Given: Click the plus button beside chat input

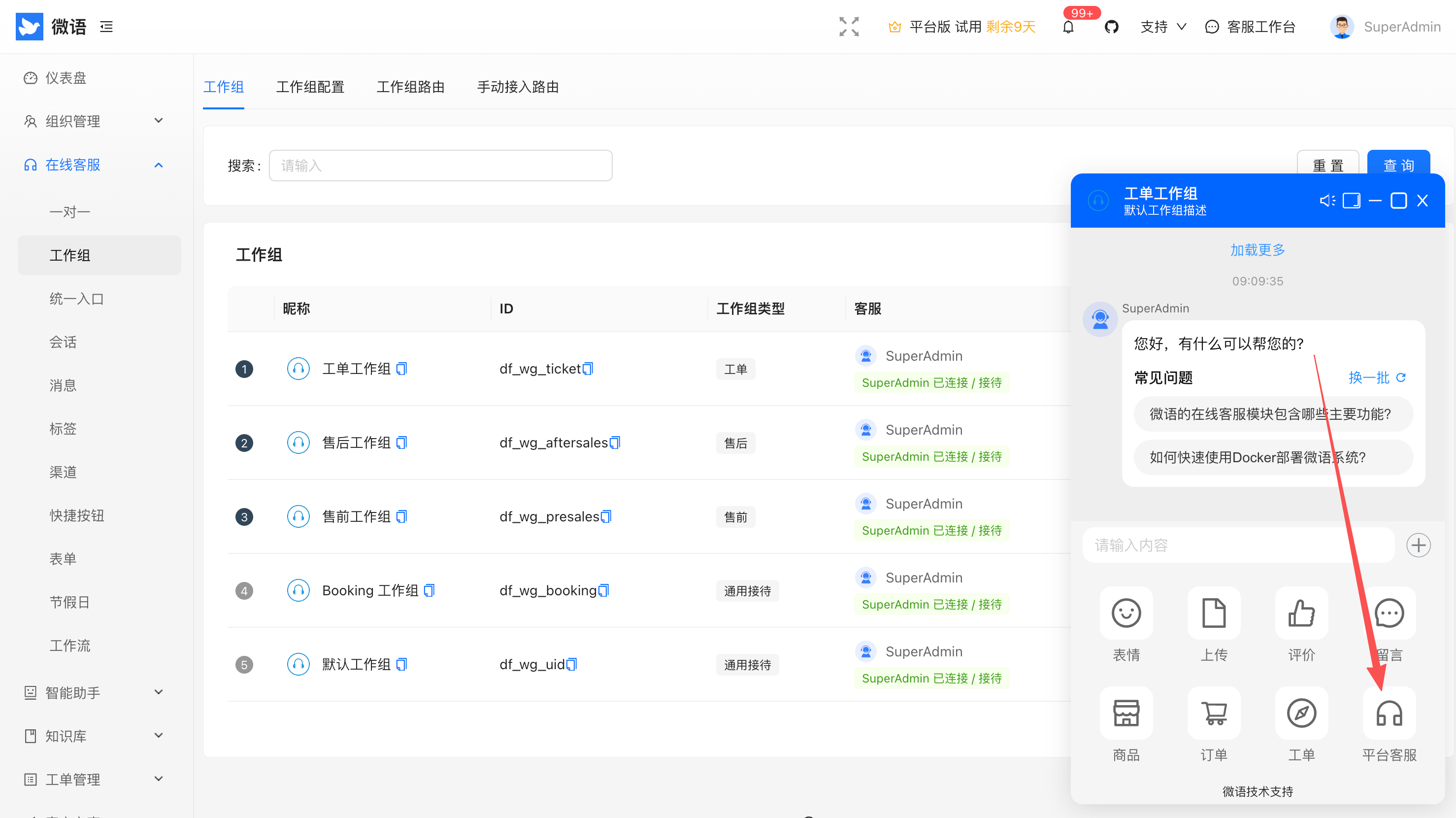Looking at the screenshot, I should click(x=1418, y=545).
